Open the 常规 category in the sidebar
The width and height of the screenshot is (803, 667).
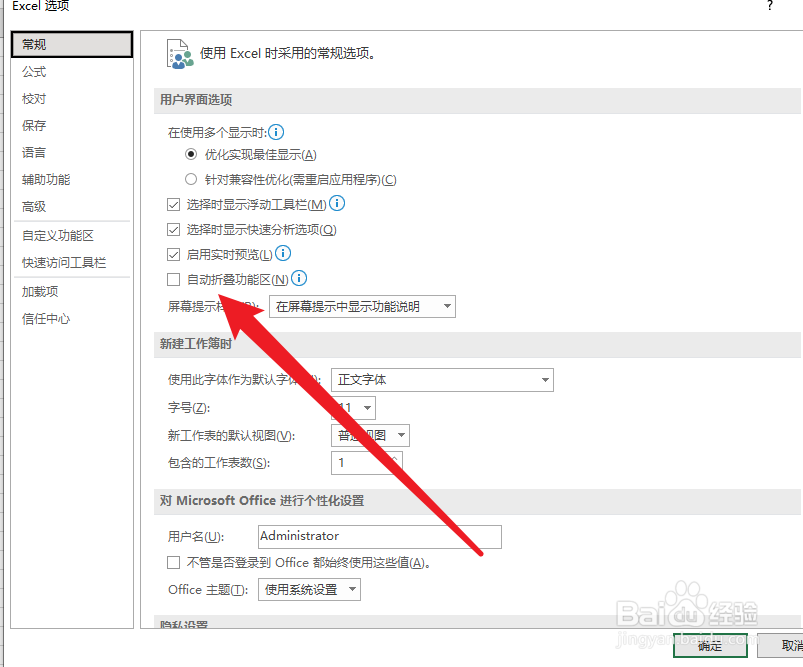pyautogui.click(x=72, y=45)
